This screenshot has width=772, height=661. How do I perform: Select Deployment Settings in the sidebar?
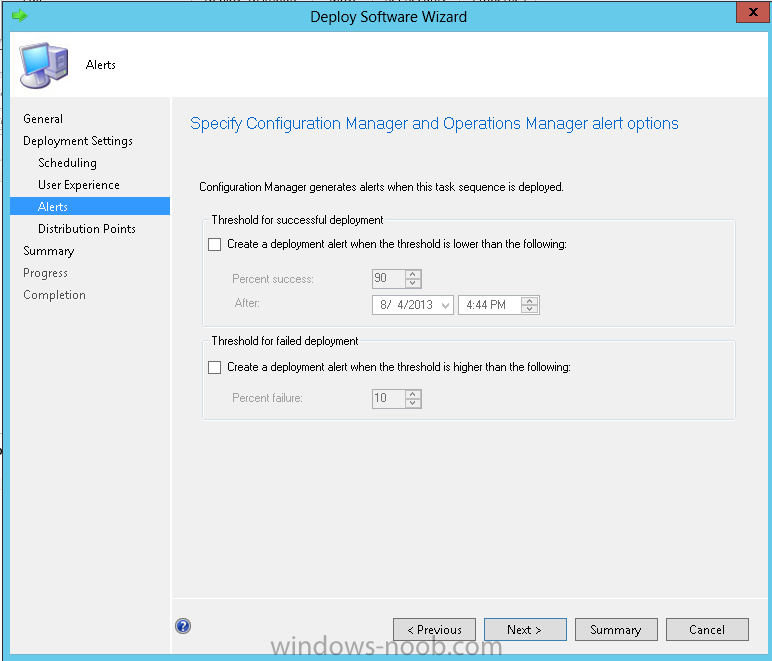(78, 141)
